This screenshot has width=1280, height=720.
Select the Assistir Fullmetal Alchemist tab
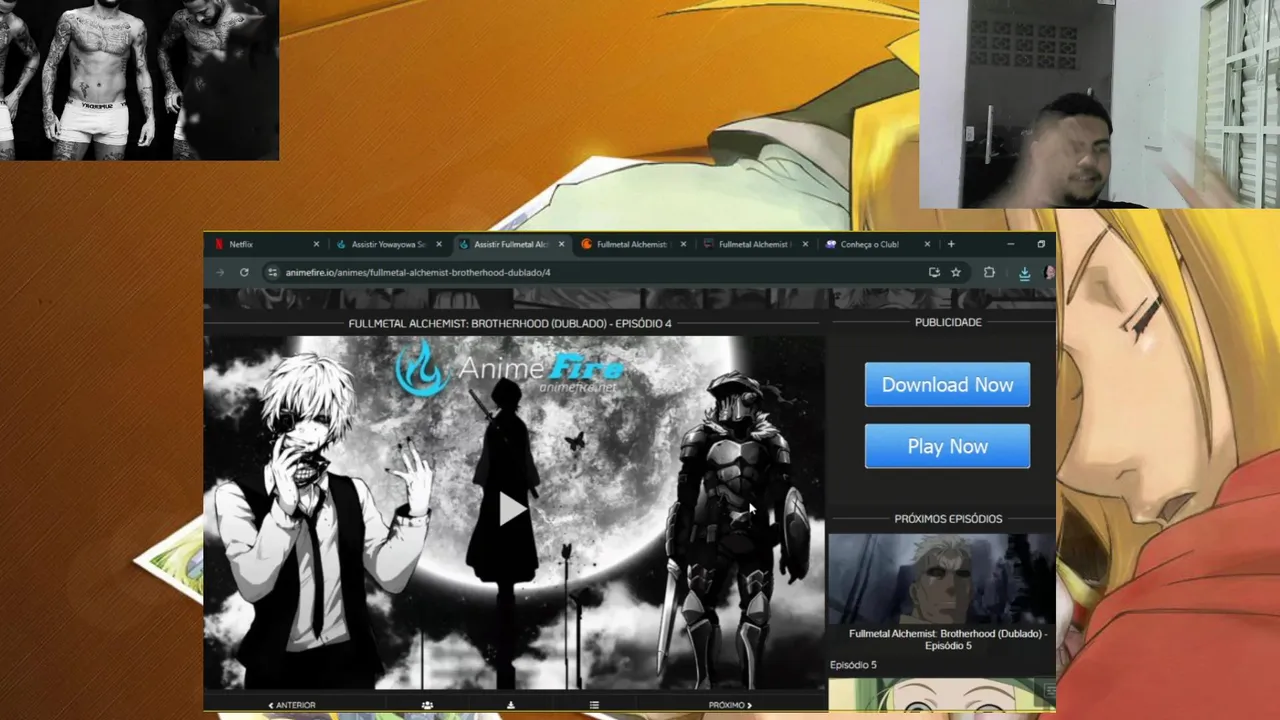pos(510,244)
